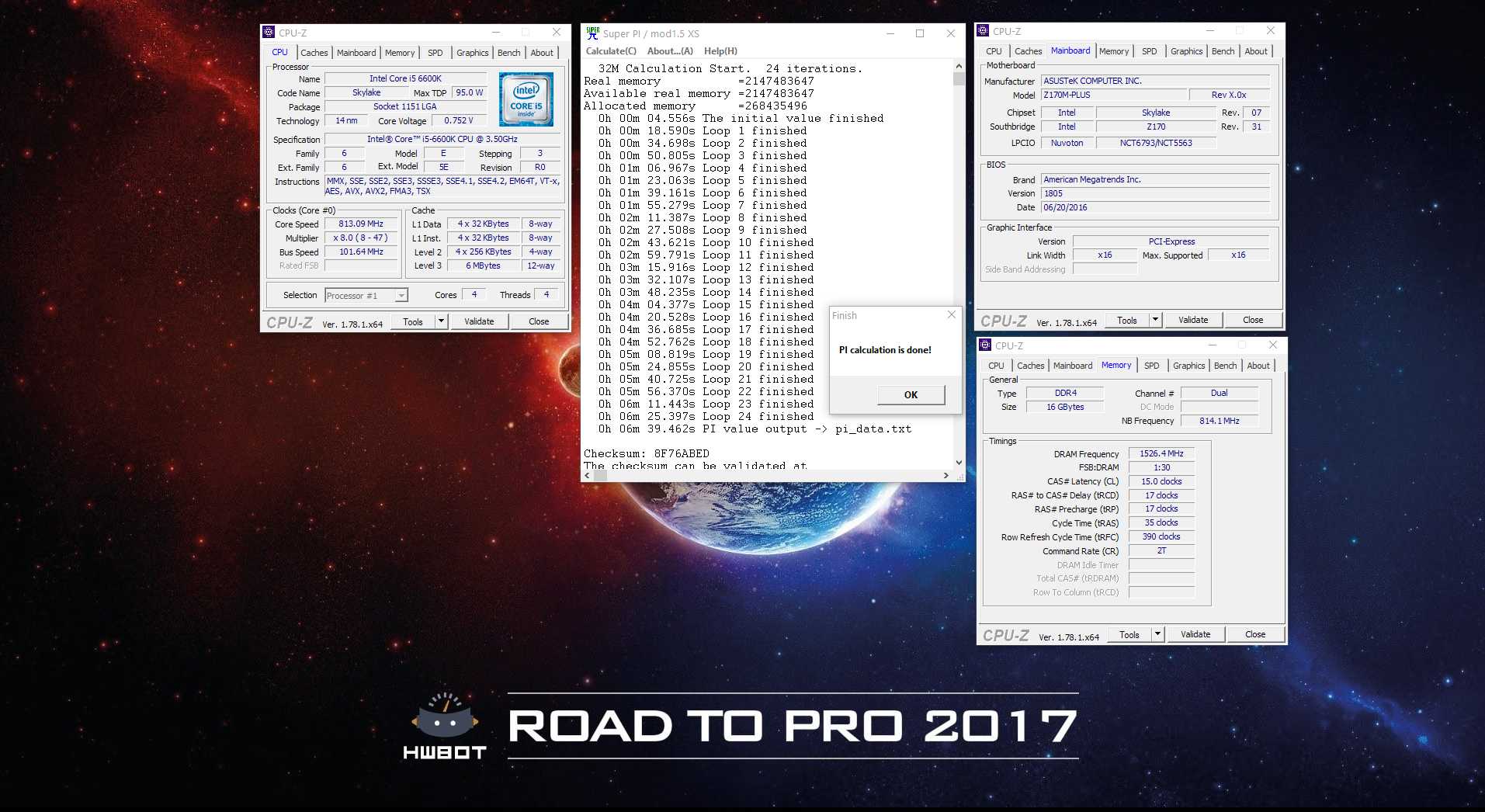Maximize the Super PI window
This screenshot has width=1485, height=812.
(920, 33)
